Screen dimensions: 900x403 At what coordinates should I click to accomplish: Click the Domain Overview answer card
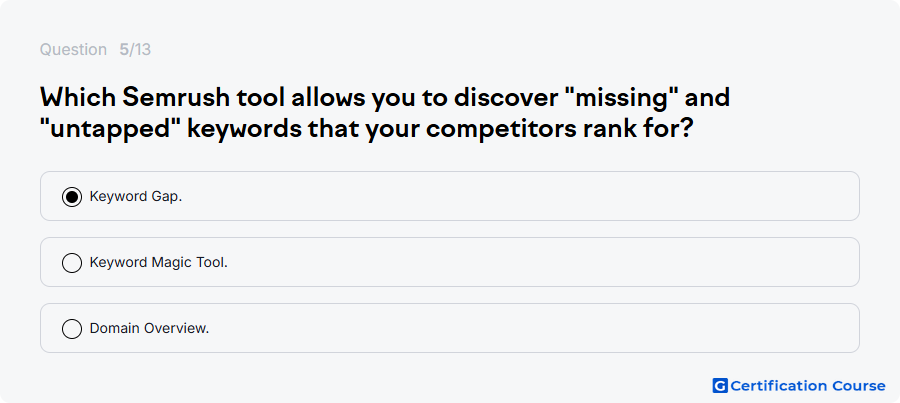tap(449, 328)
